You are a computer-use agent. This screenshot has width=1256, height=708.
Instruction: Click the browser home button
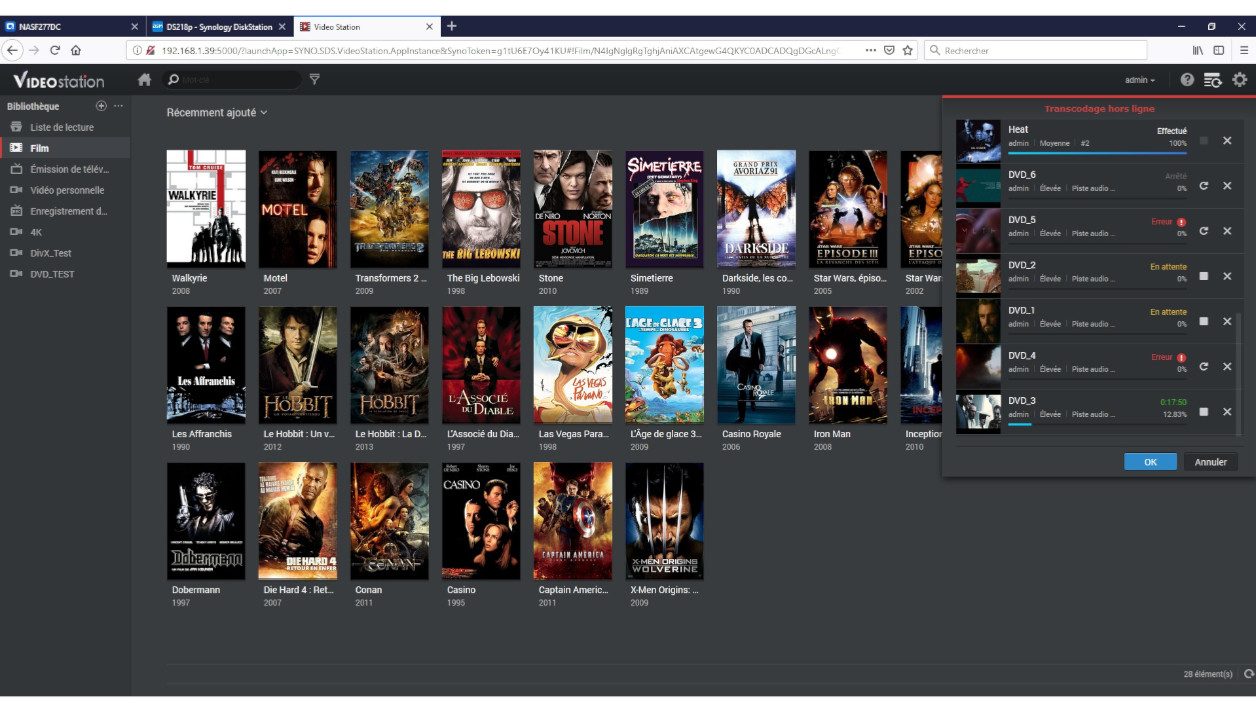tap(76, 50)
